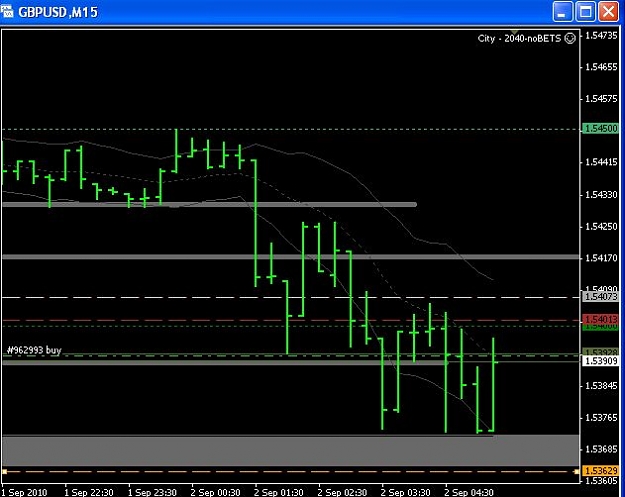
Task: Click the 1.54575 price scale label
Action: (601, 98)
